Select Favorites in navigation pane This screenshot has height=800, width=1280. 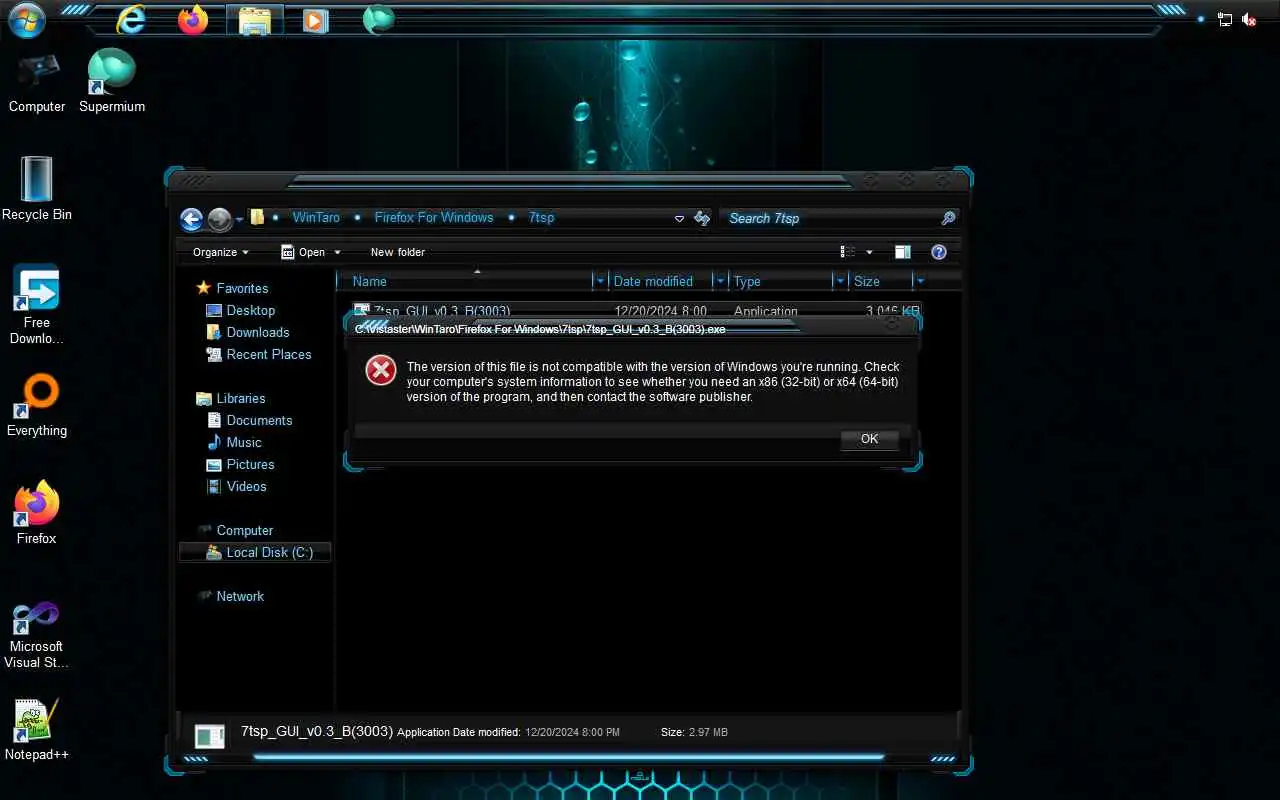[242, 288]
